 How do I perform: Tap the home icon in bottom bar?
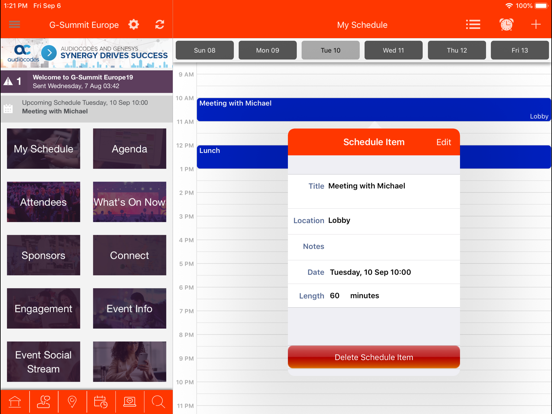coord(15,402)
